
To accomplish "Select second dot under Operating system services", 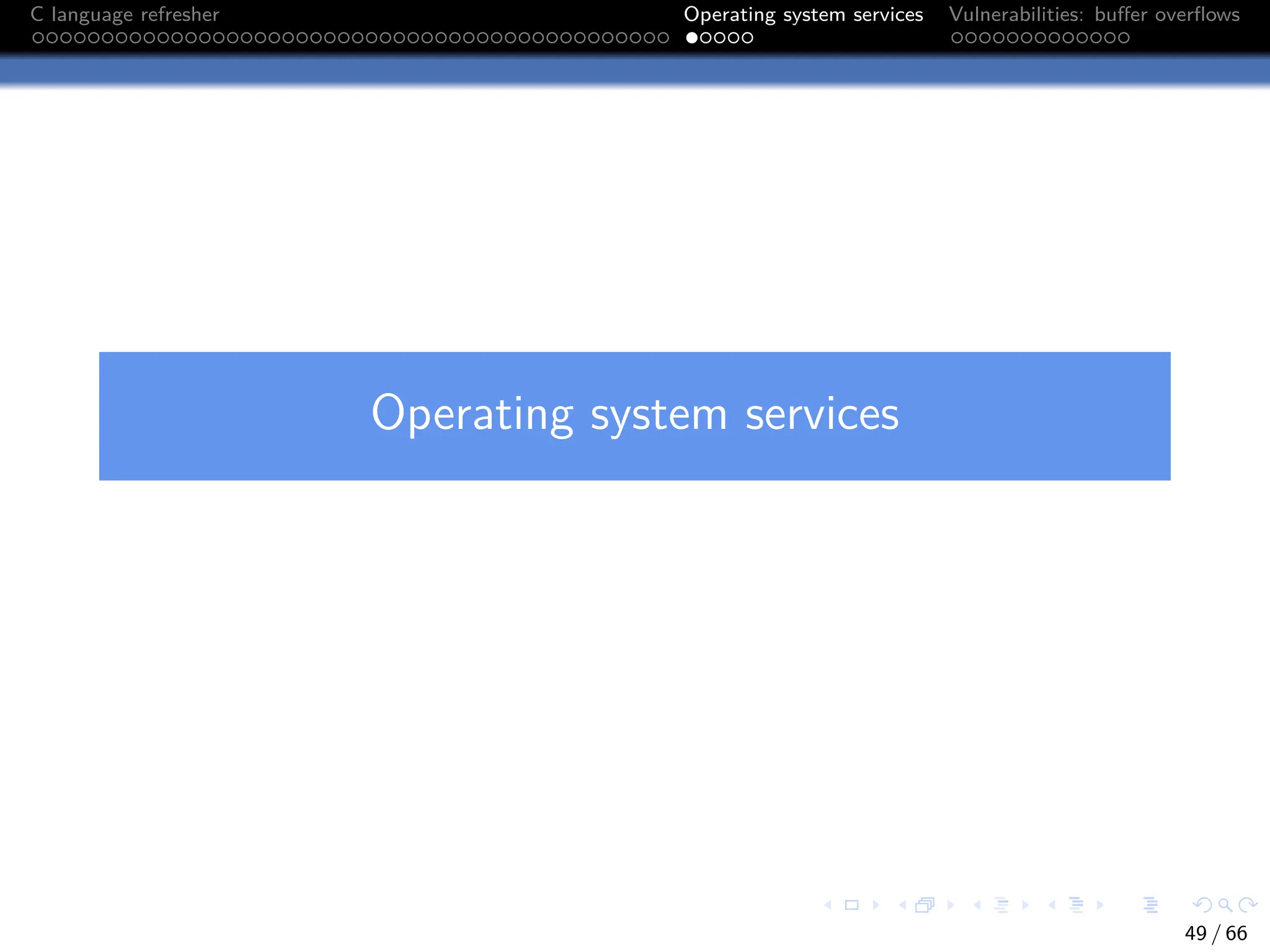I will point(706,38).
